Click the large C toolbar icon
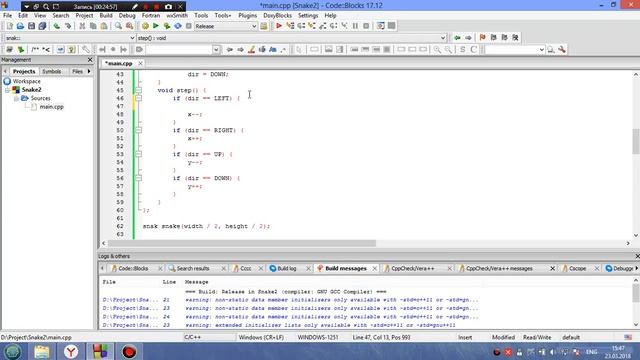Viewport: 640px width, 360px height. click(x=473, y=49)
